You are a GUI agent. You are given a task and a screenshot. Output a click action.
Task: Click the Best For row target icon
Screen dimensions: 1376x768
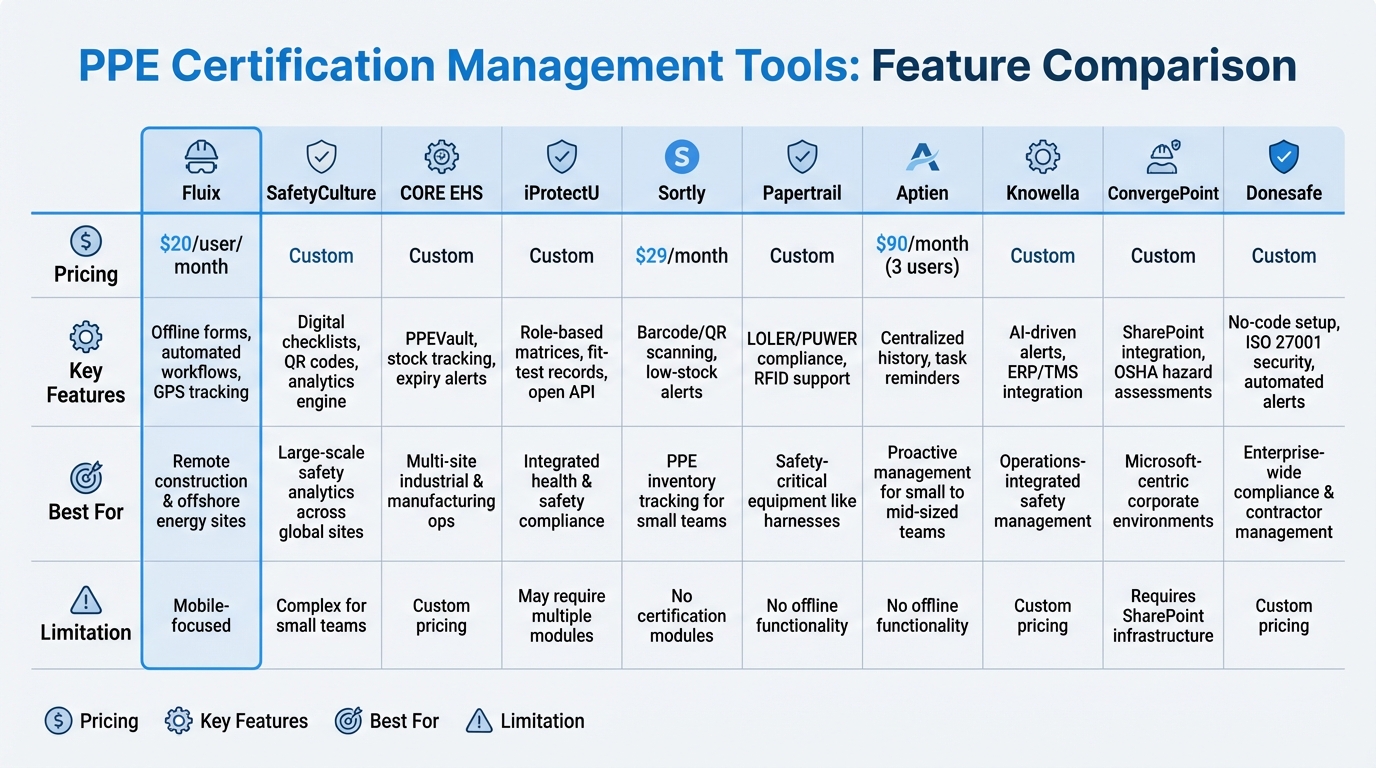click(x=86, y=478)
